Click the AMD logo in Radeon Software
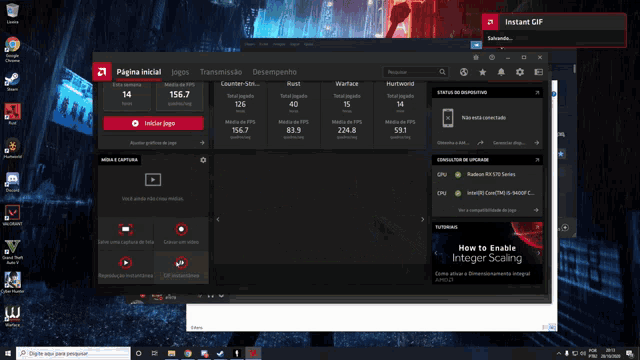640x360 pixels. tap(102, 72)
